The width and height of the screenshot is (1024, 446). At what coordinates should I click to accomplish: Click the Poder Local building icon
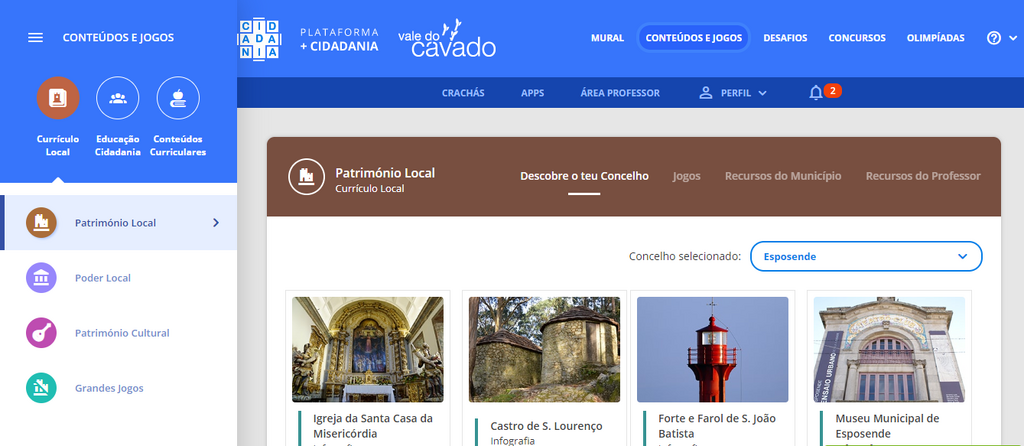41,278
